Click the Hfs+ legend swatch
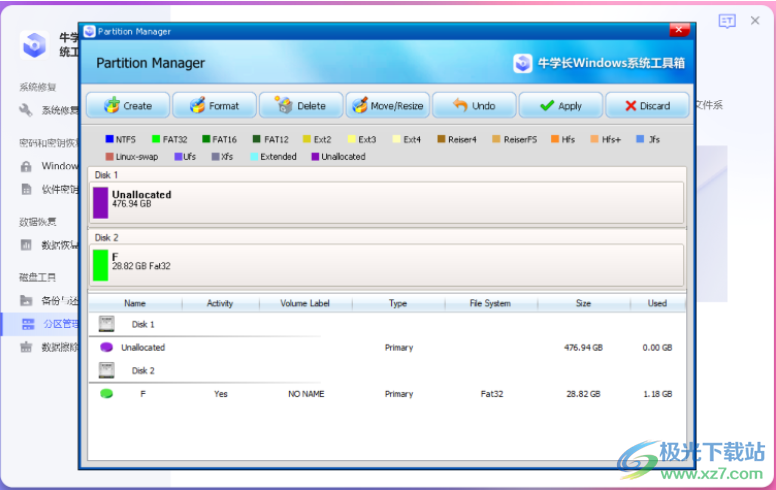Screen dimensions: 776x490 click(594, 139)
